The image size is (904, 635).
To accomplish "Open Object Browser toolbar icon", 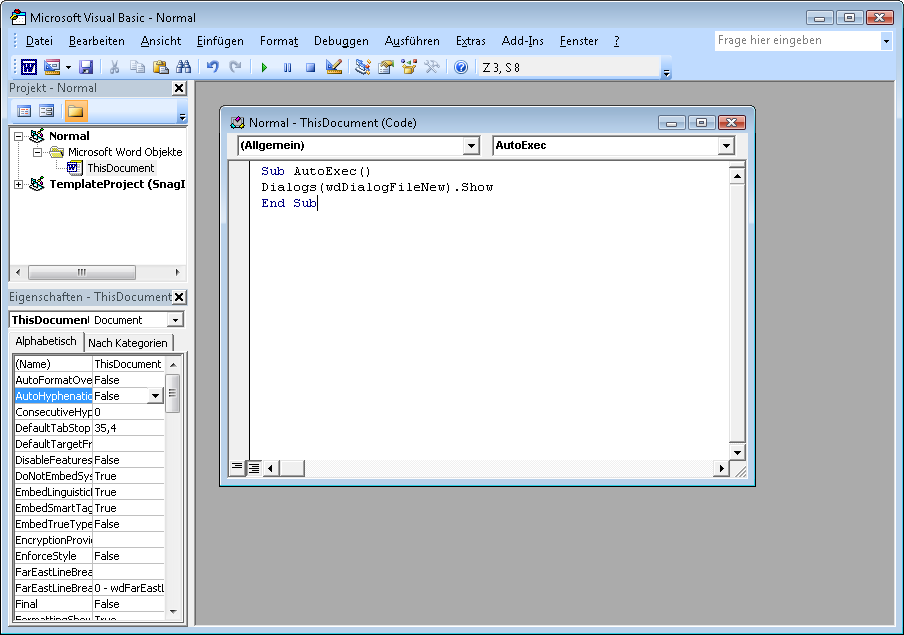I will click(x=409, y=67).
